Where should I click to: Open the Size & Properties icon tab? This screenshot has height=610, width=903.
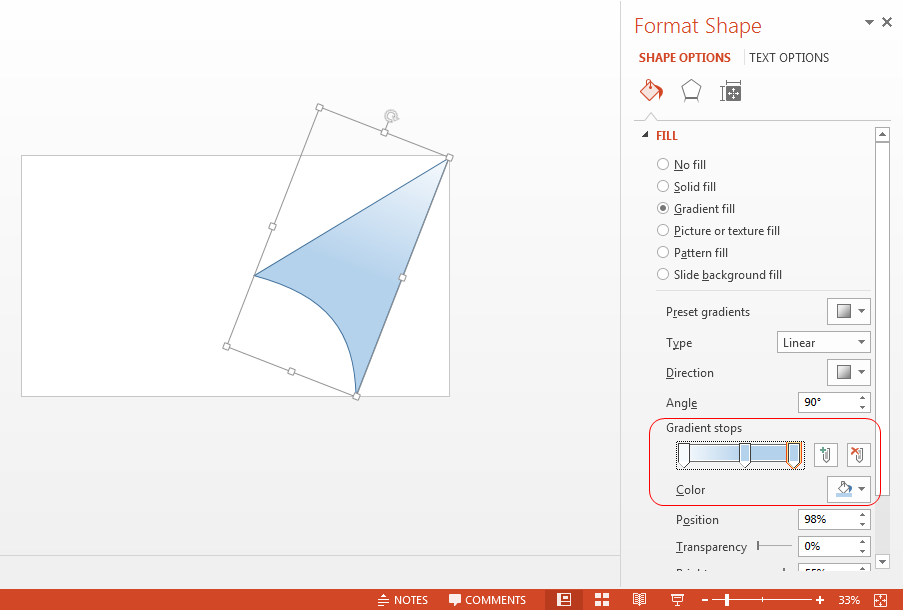[x=730, y=92]
